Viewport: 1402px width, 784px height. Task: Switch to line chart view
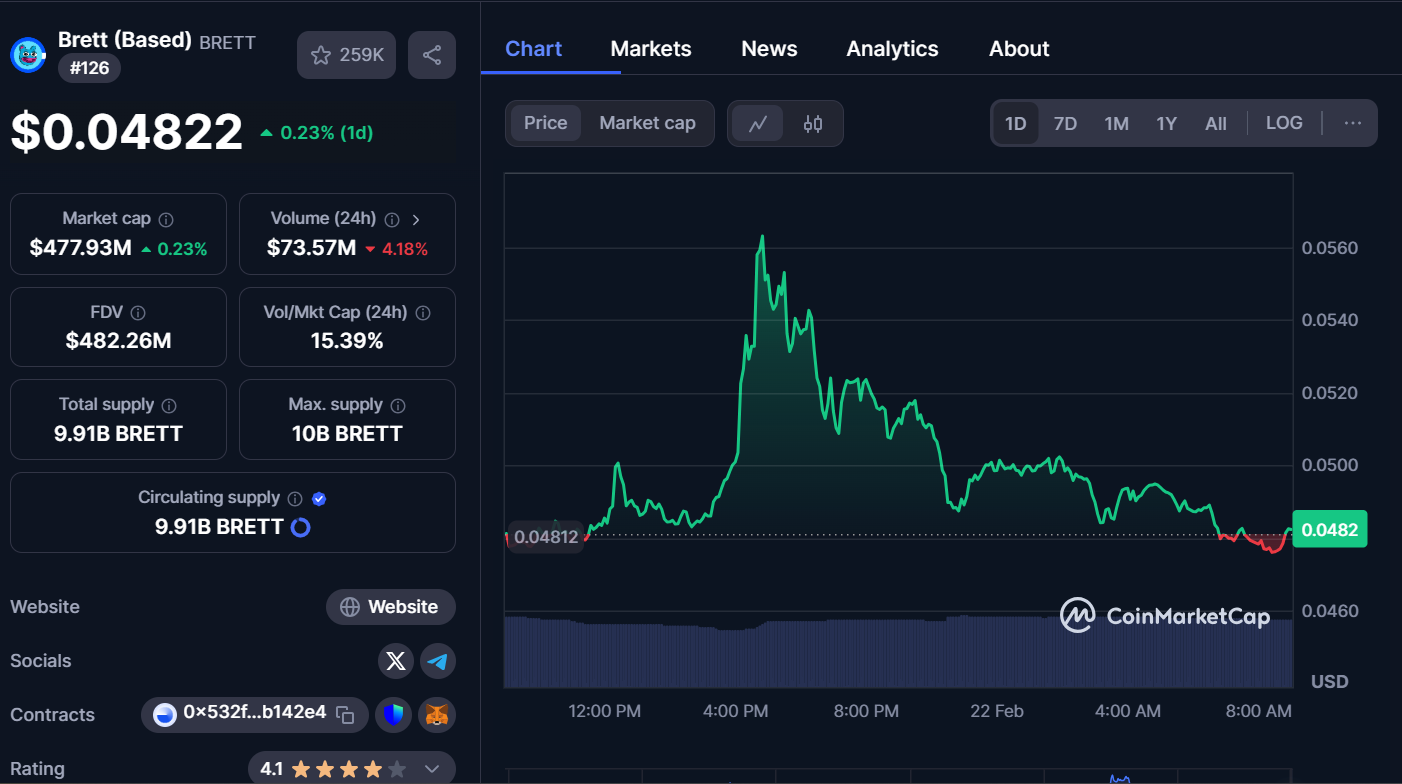pyautogui.click(x=758, y=124)
